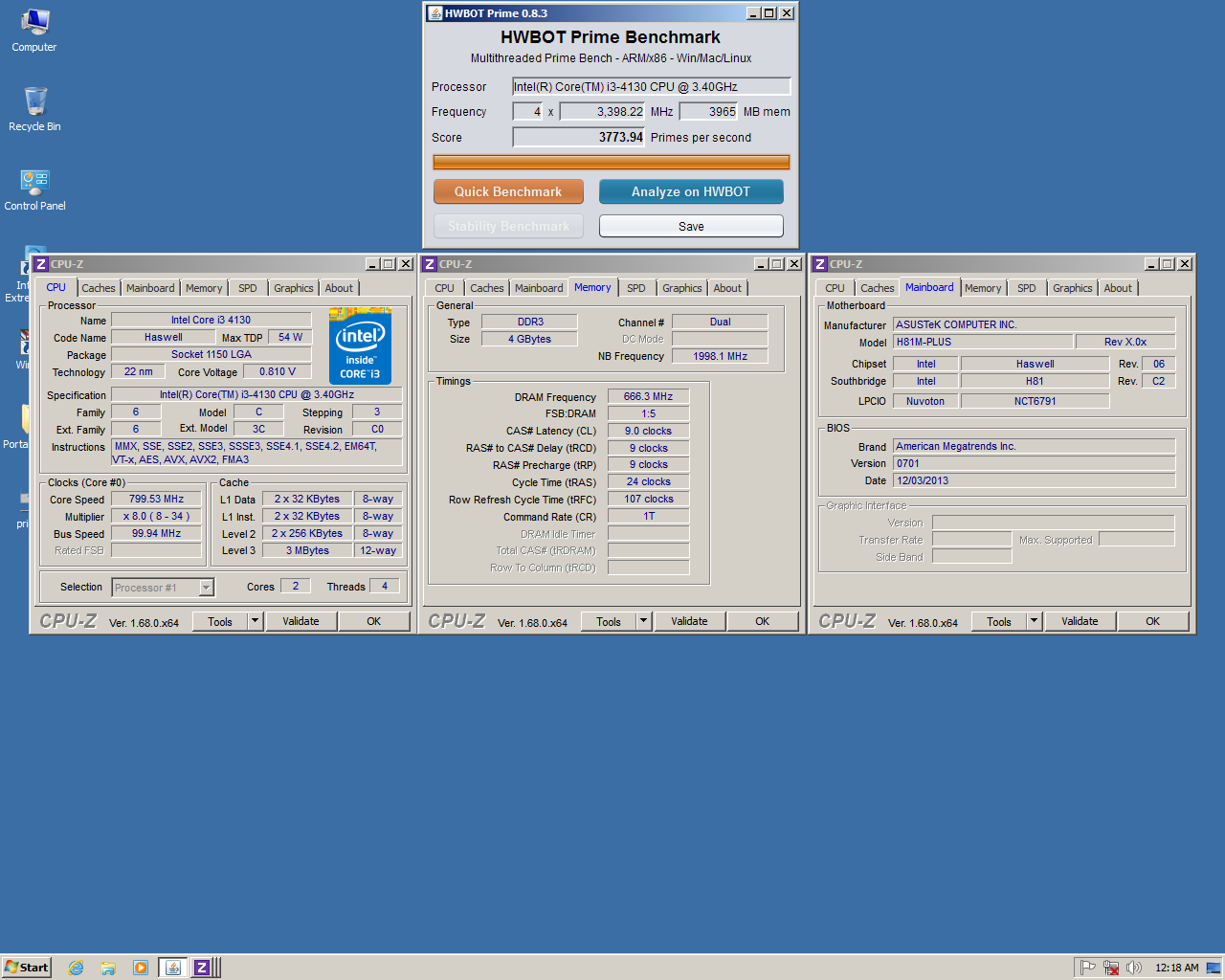The width and height of the screenshot is (1225, 980).
Task: Click the Start button
Action: (x=26, y=968)
